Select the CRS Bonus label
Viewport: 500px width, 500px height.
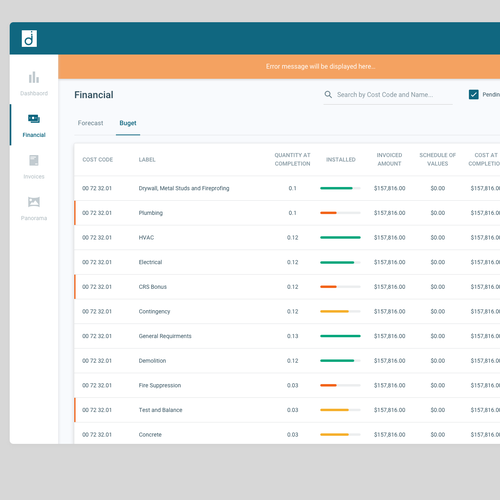(153, 287)
